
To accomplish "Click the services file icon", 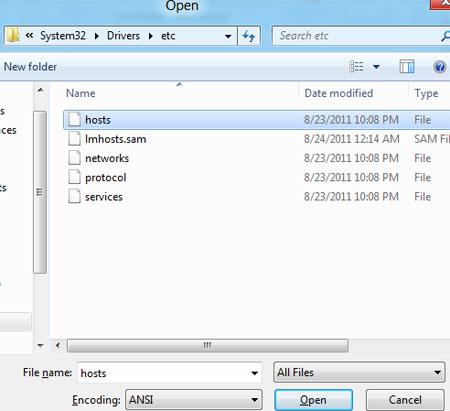I will [x=75, y=196].
